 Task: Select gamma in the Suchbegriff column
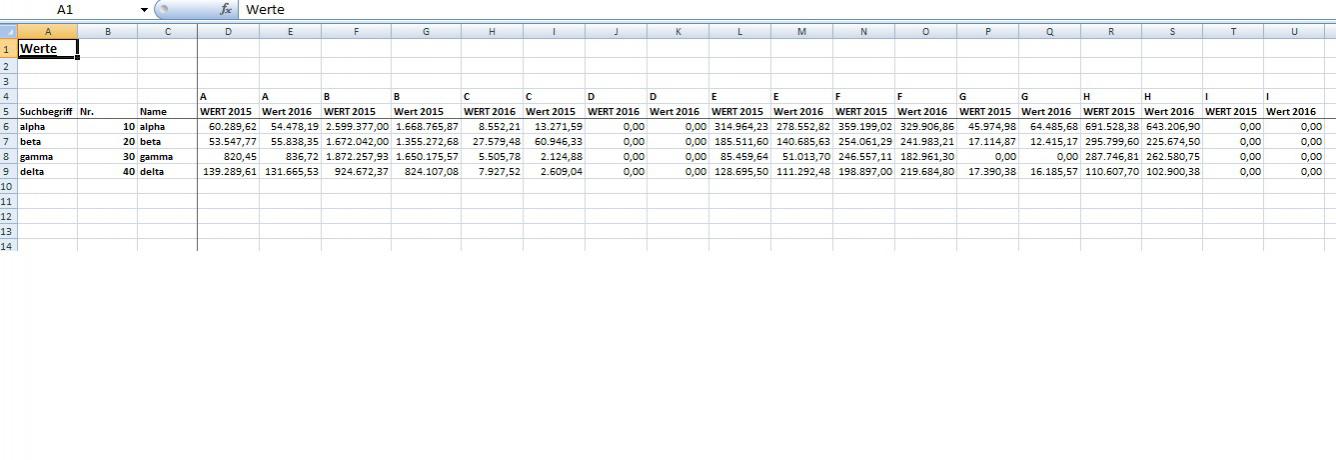pyautogui.click(x=47, y=157)
